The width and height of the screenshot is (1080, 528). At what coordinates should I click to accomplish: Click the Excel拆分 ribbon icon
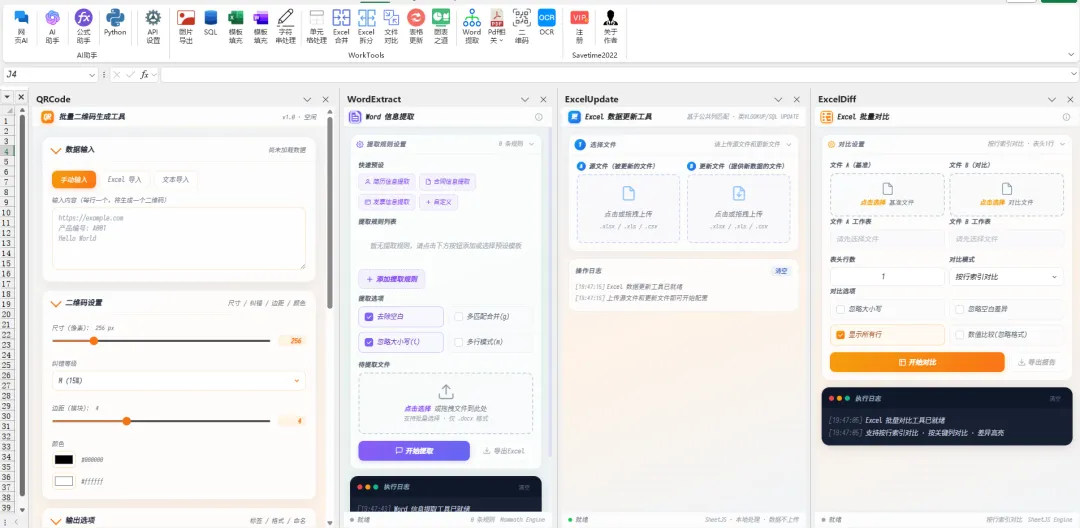pyautogui.click(x=366, y=27)
